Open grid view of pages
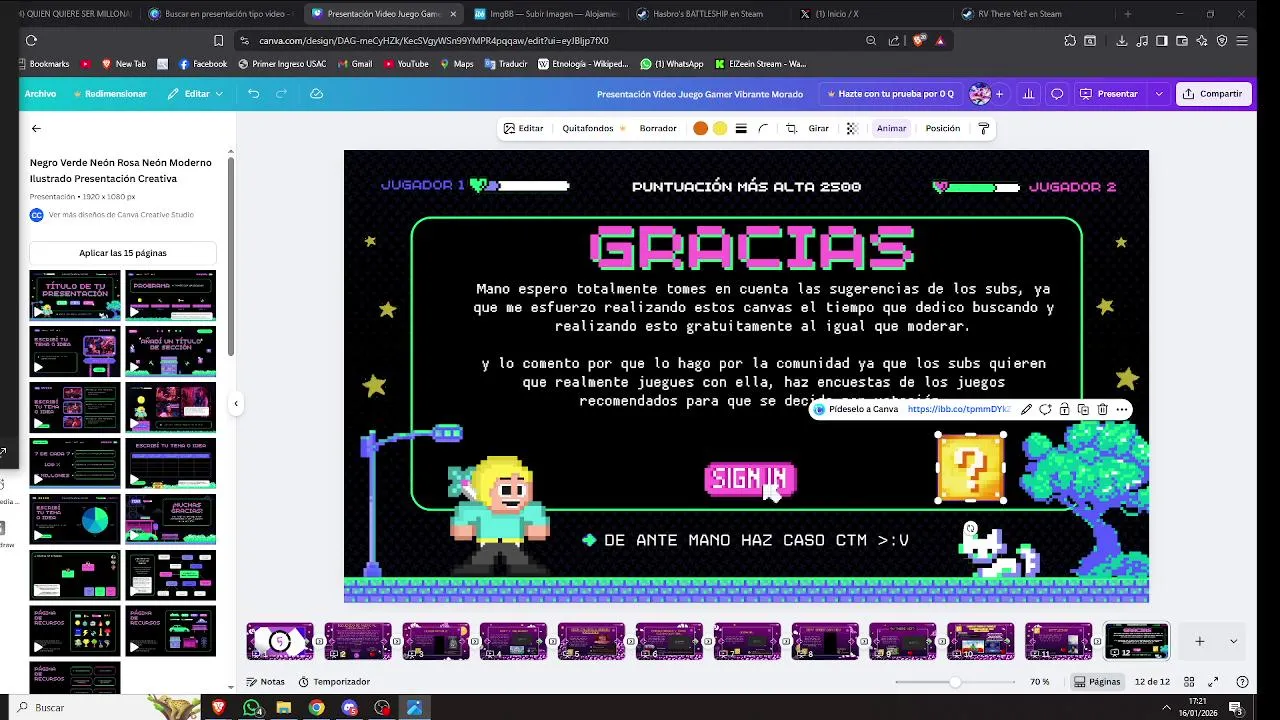1280x720 pixels. [x=1189, y=682]
